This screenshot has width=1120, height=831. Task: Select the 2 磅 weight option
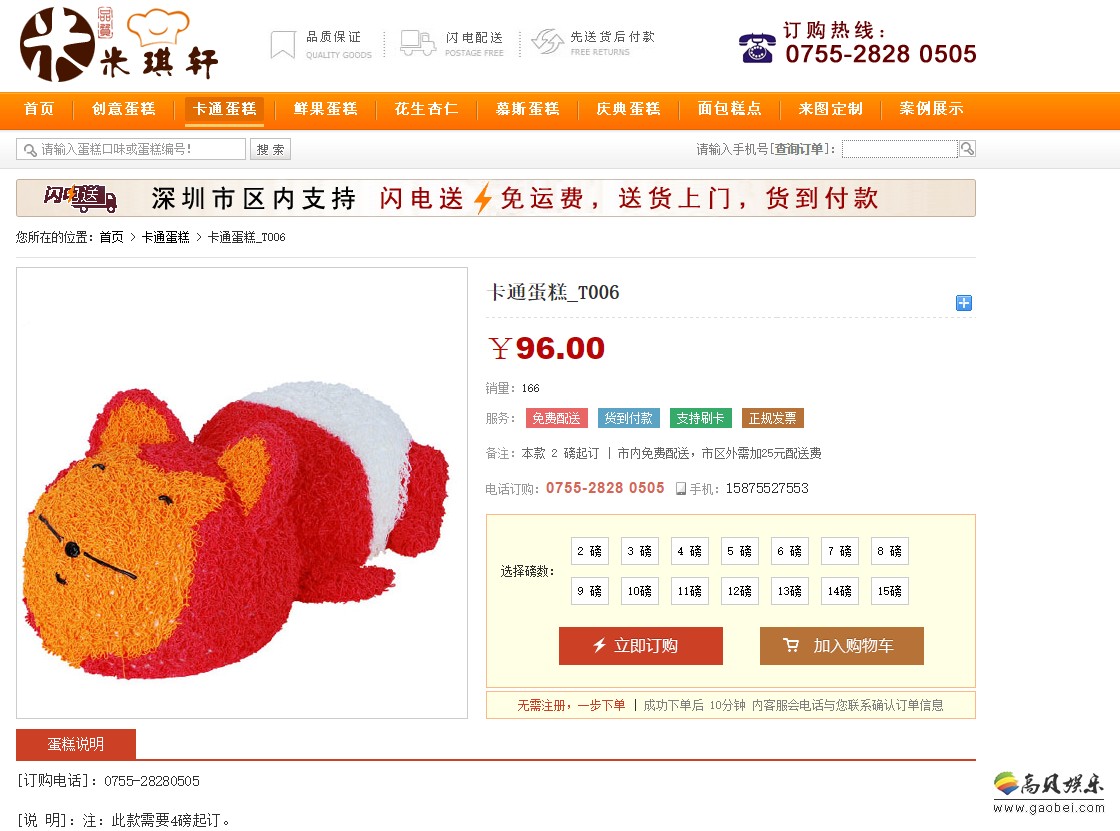pyautogui.click(x=589, y=551)
